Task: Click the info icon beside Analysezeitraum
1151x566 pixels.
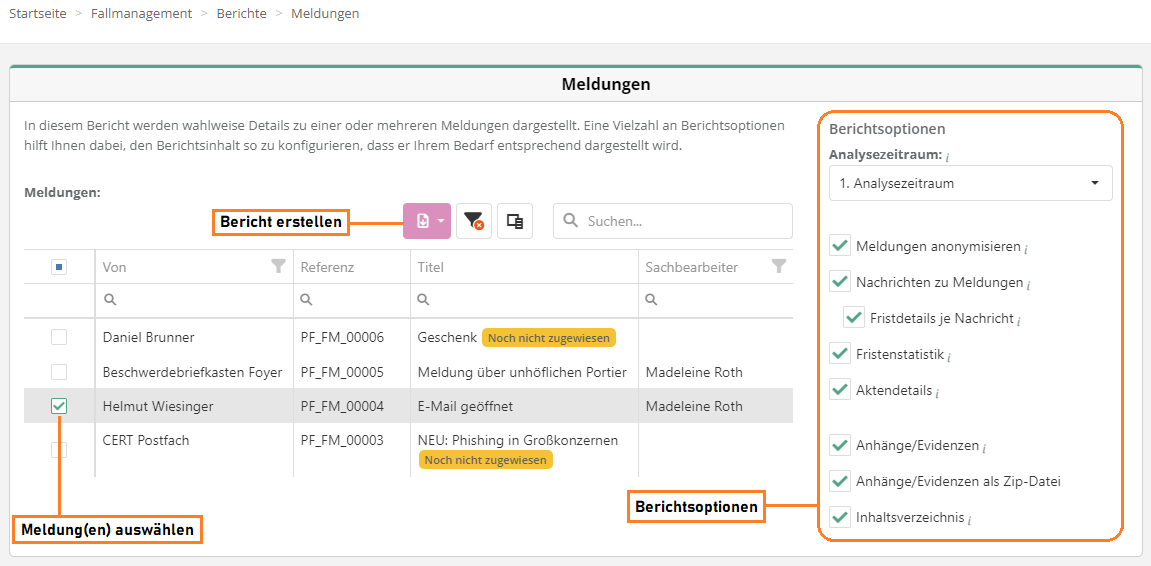Action: (x=947, y=157)
